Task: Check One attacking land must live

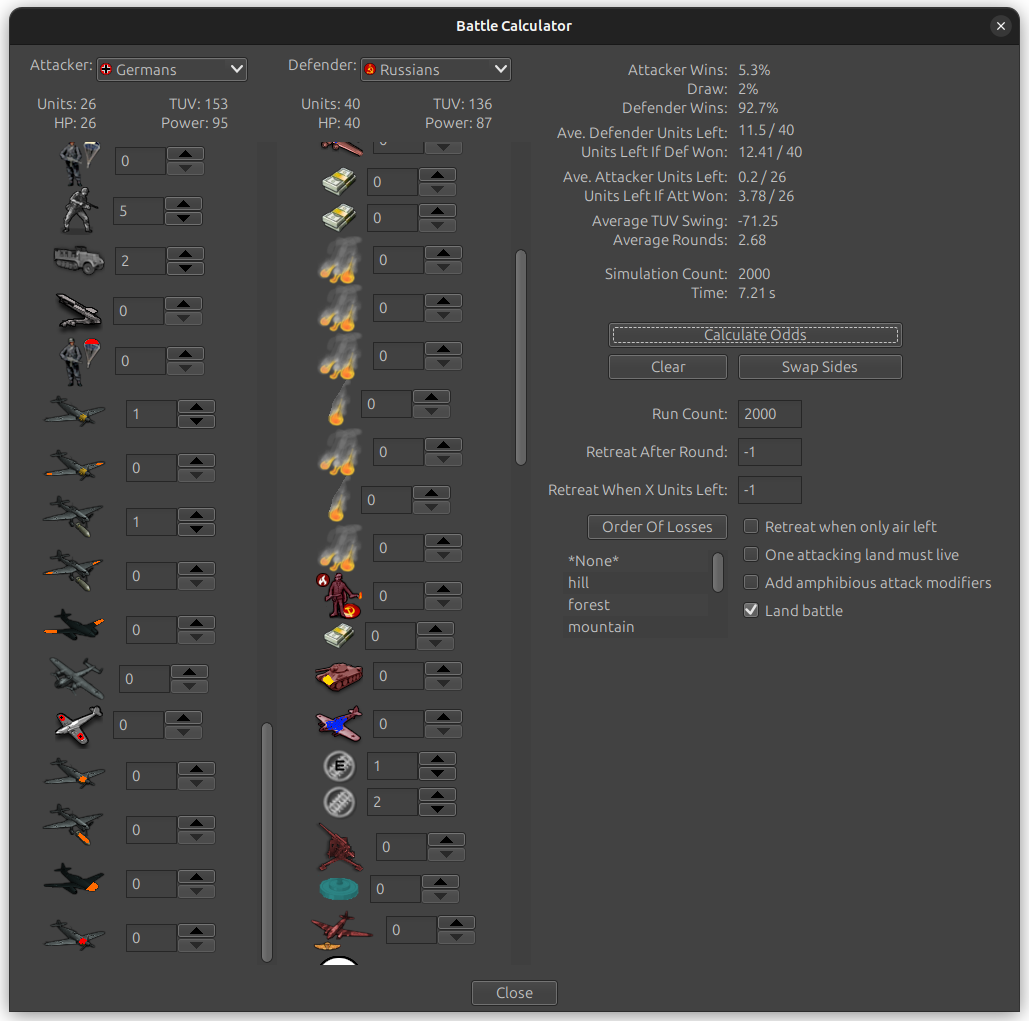Action: click(750, 554)
